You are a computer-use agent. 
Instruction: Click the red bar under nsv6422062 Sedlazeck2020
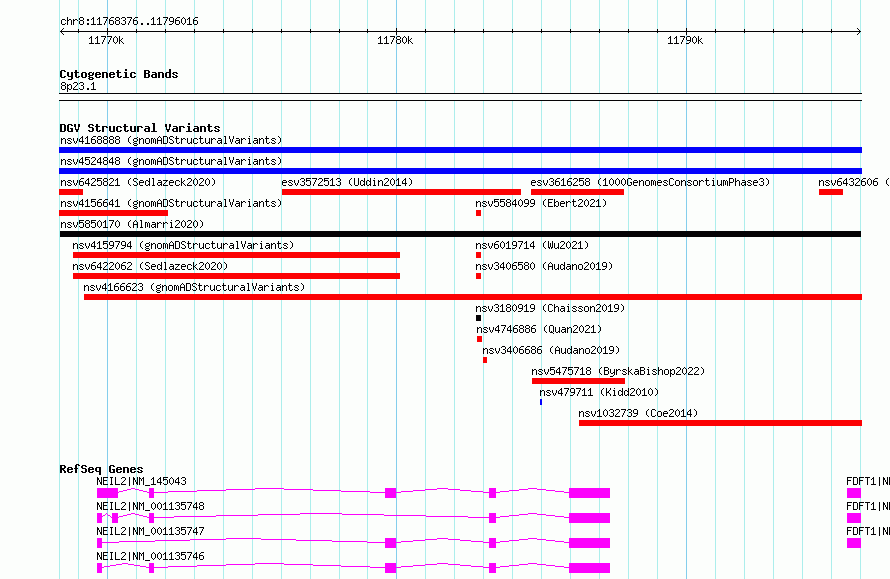(236, 276)
